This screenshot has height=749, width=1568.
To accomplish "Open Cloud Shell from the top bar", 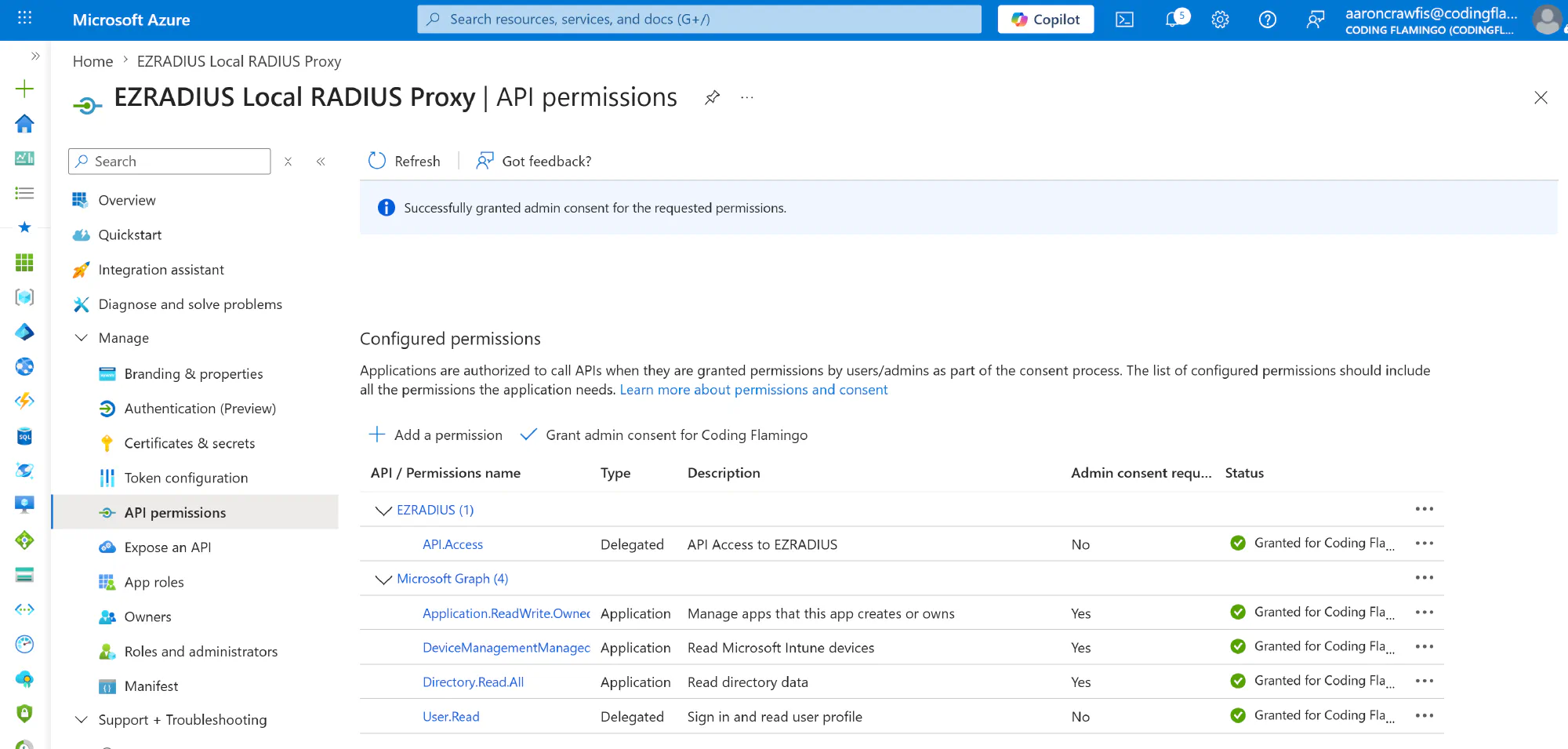I will pyautogui.click(x=1124, y=20).
